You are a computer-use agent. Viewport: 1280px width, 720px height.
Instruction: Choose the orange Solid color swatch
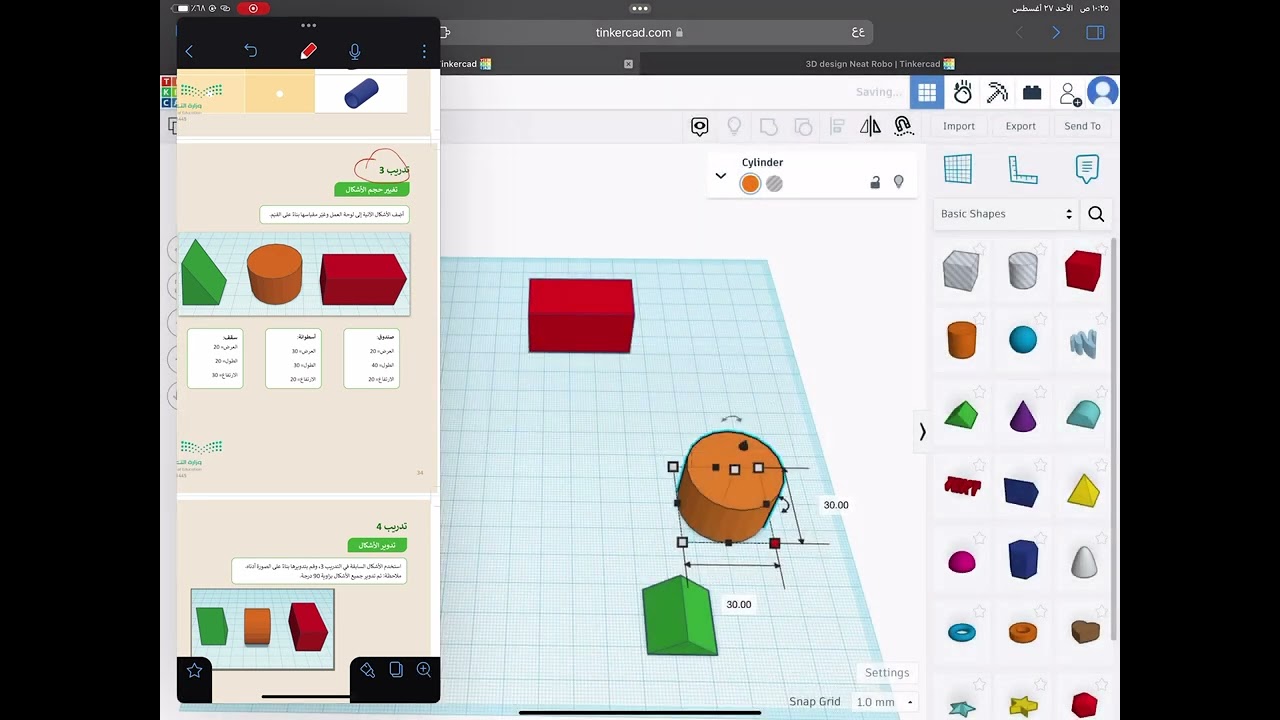(750, 184)
